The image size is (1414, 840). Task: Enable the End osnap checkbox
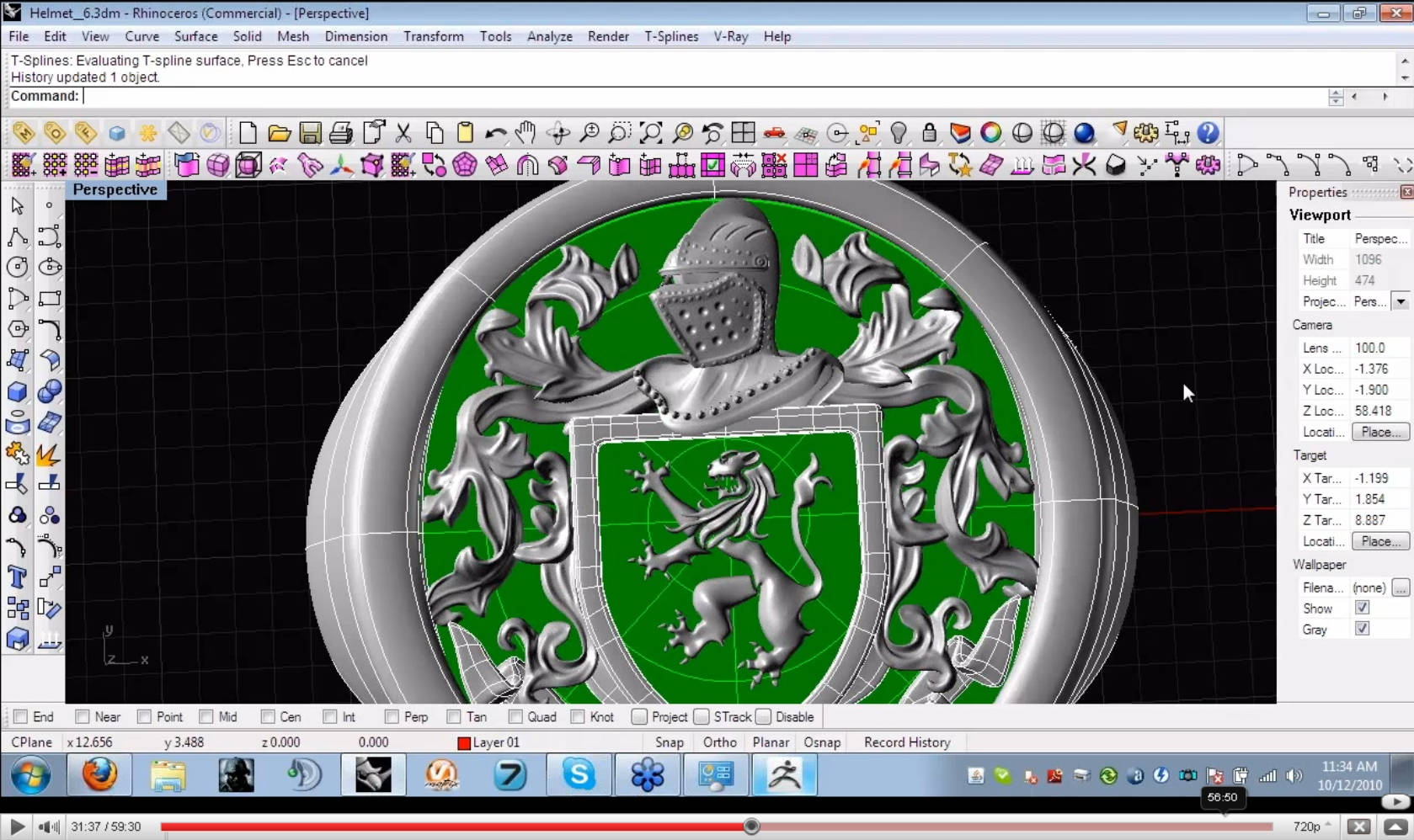[21, 717]
